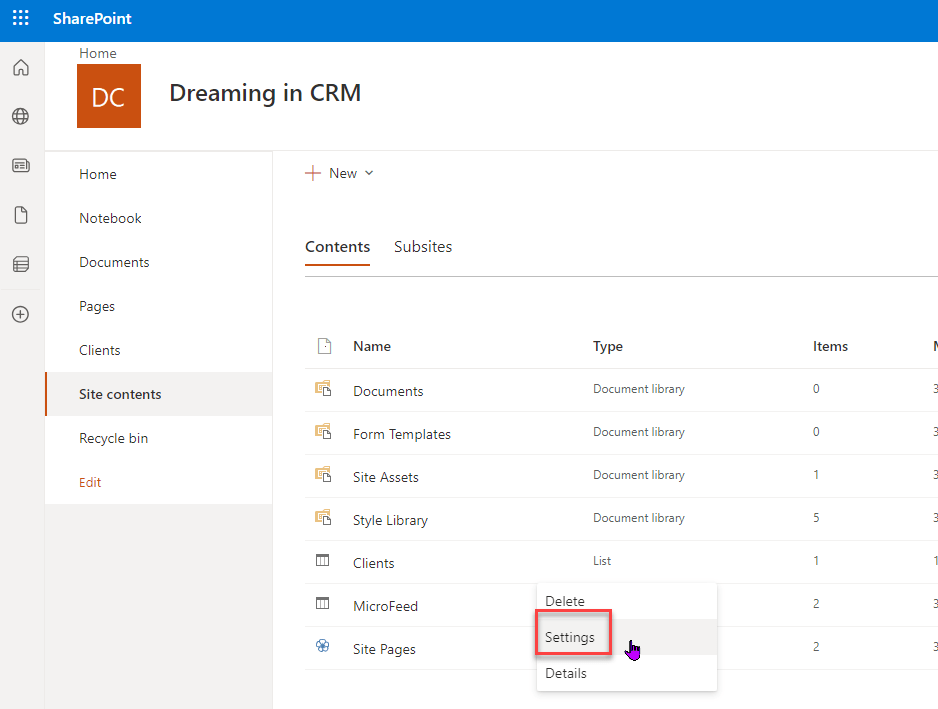Click the document library icon beside Documents
The width and height of the screenshot is (938, 709).
(324, 388)
